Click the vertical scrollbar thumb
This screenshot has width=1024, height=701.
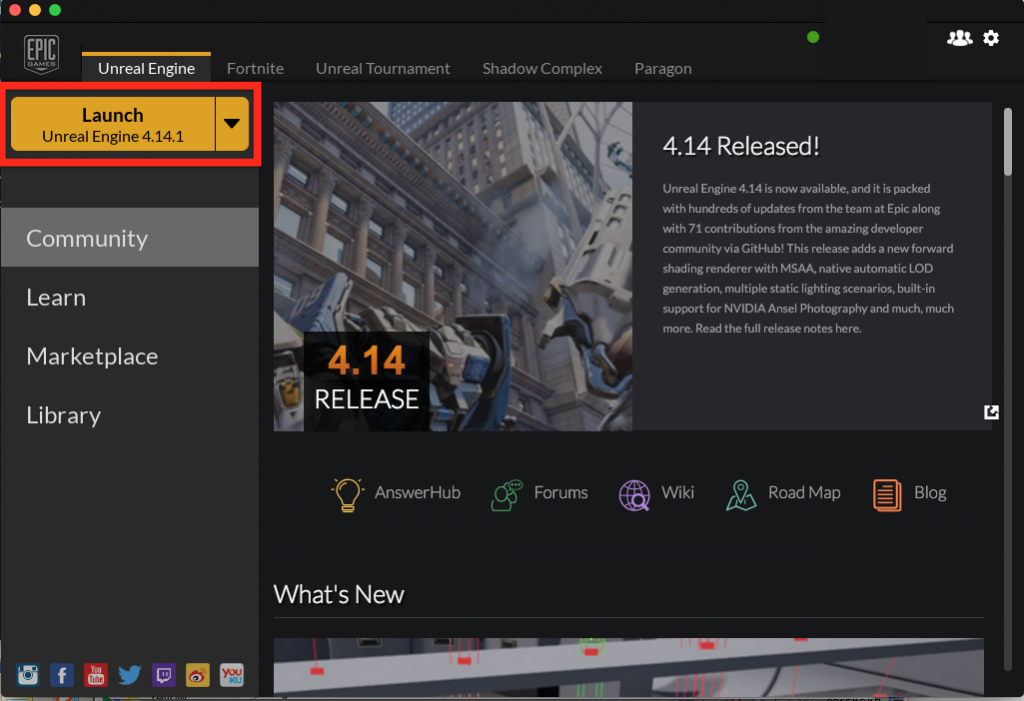tap(1008, 142)
